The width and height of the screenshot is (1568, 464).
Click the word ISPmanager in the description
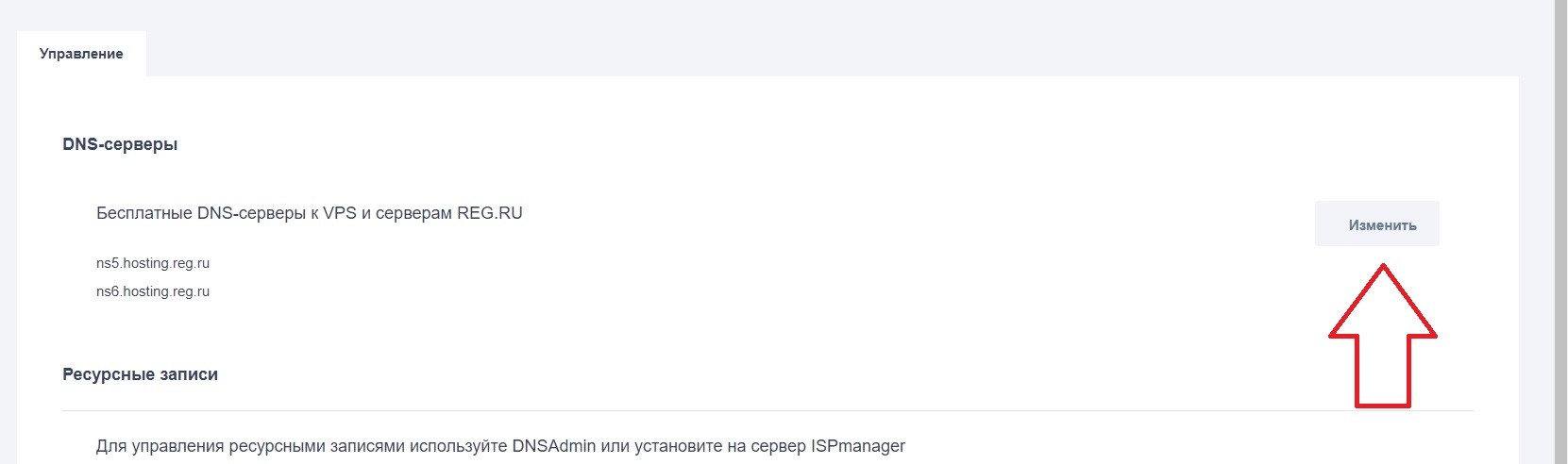(857, 445)
